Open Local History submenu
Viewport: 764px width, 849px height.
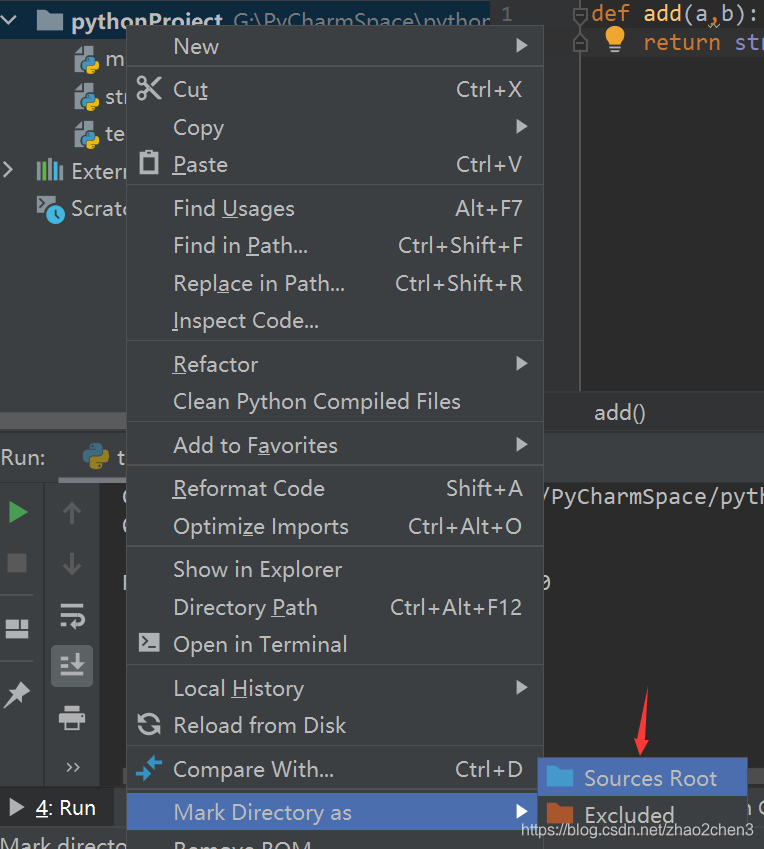335,688
